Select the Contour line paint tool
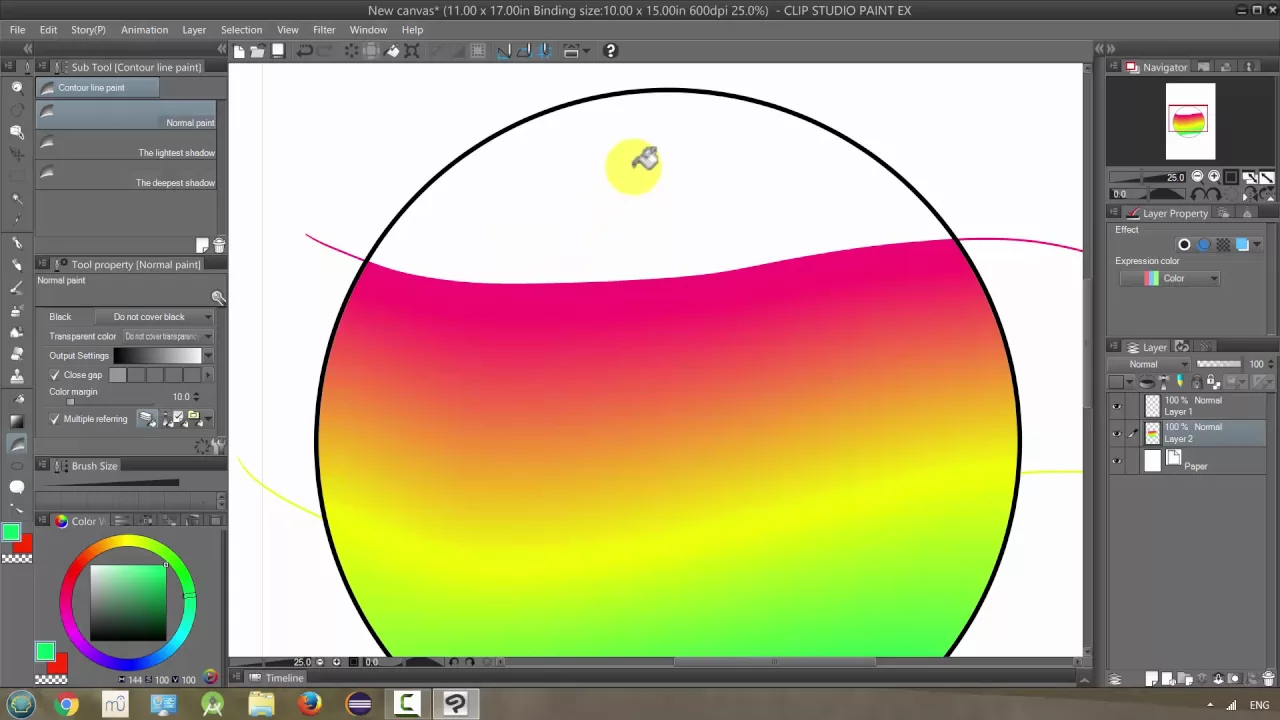The image size is (1280, 720). pos(17,444)
